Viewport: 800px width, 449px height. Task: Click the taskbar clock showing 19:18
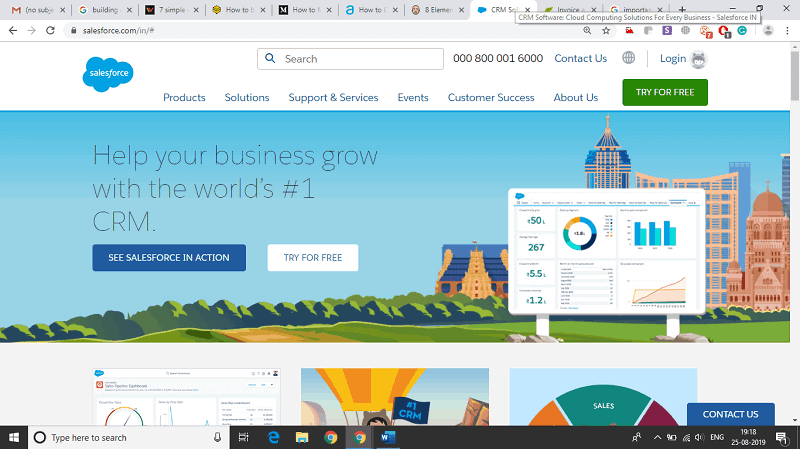(748, 437)
